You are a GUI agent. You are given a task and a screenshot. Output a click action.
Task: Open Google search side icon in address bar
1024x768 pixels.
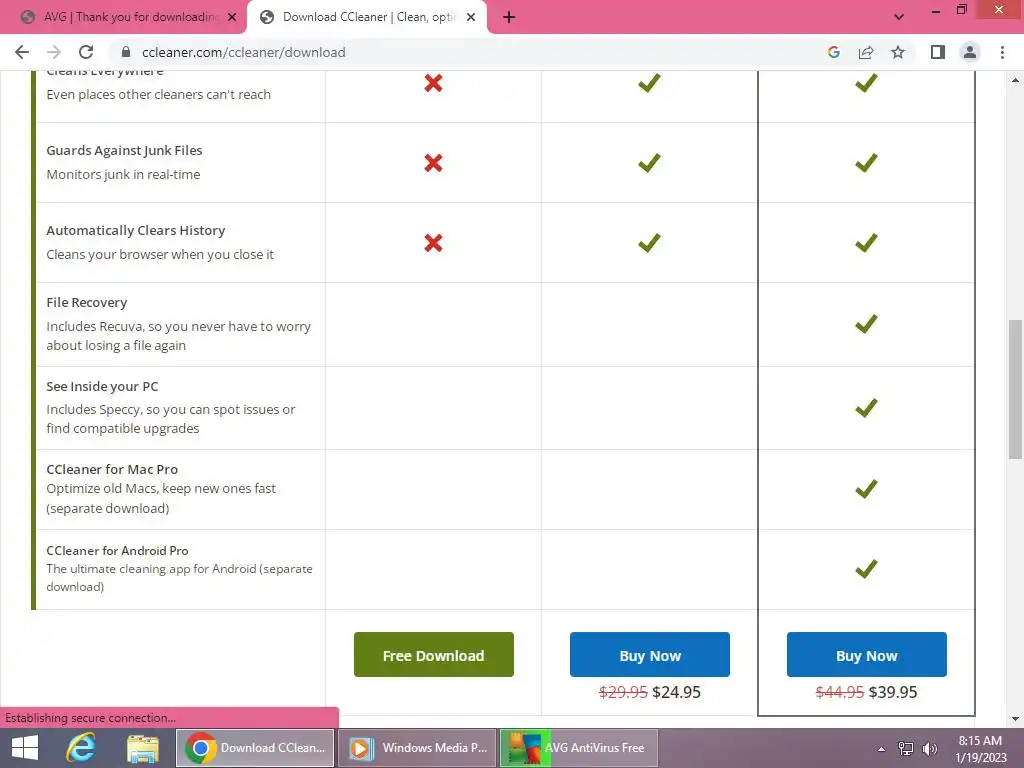833,52
